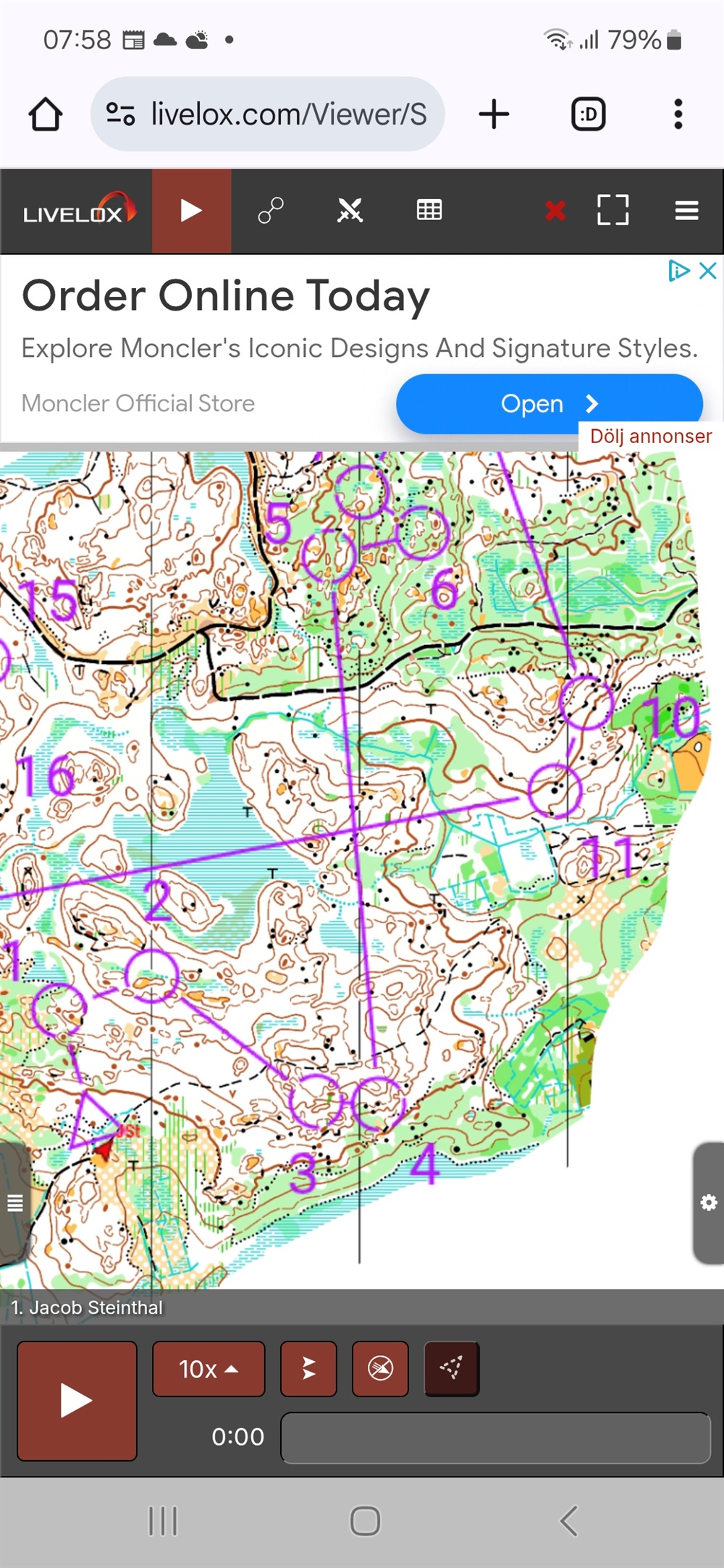This screenshot has height=1568, width=724.
Task: Tap the red X icon in toolbar
Action: tap(555, 211)
